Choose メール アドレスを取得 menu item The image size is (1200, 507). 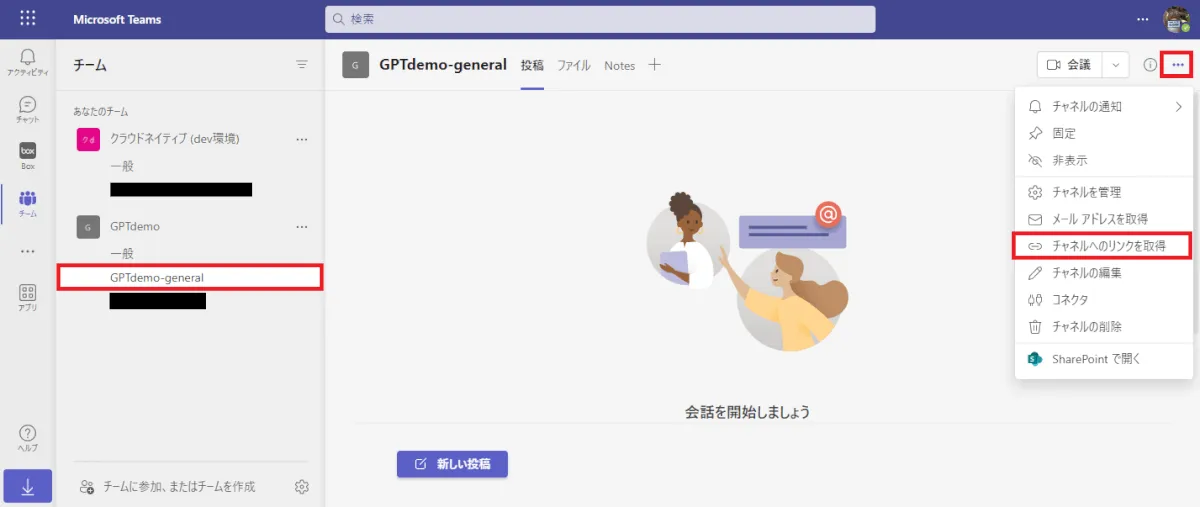pos(1104,219)
